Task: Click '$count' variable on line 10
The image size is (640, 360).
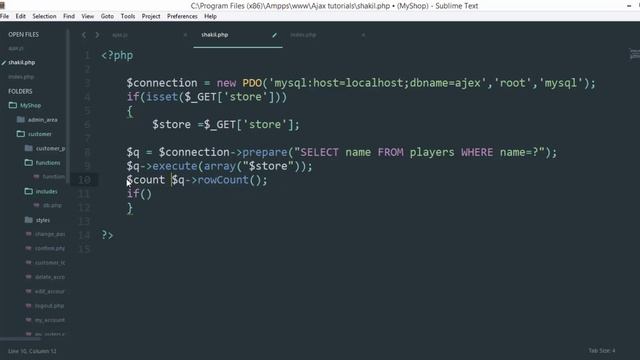Action: 146,180
